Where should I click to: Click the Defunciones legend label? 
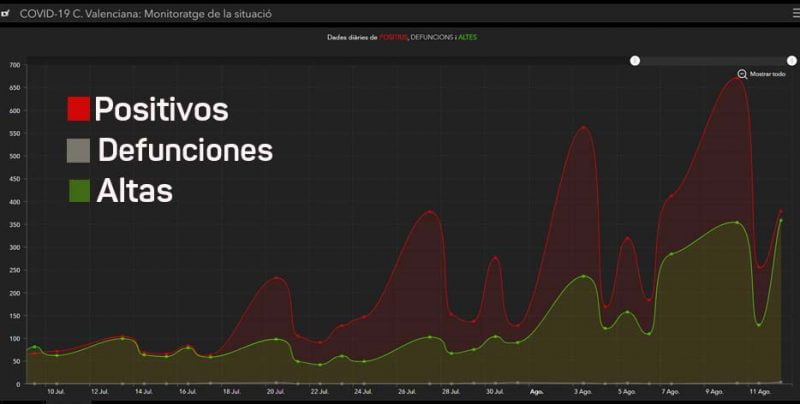[185, 150]
